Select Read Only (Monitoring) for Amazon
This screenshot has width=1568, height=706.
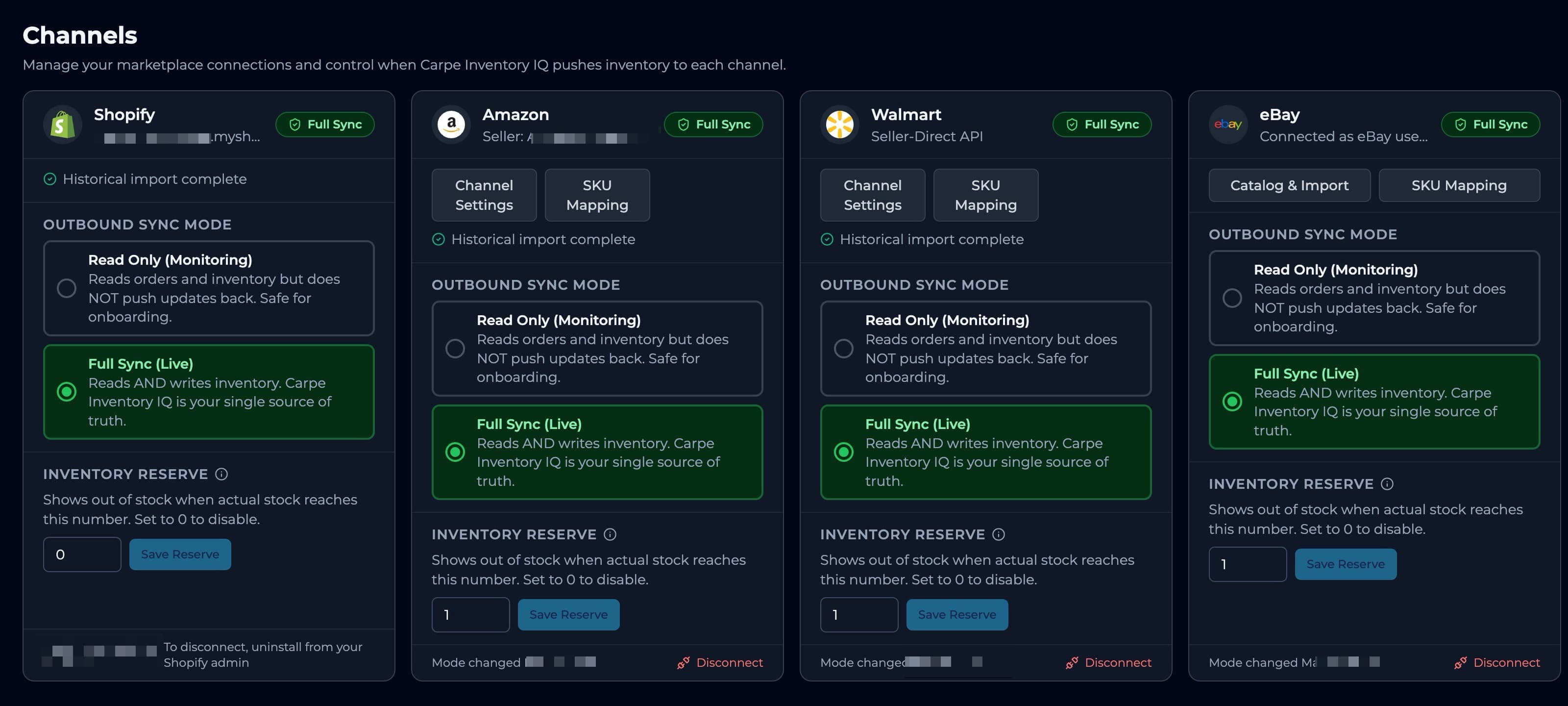click(597, 349)
